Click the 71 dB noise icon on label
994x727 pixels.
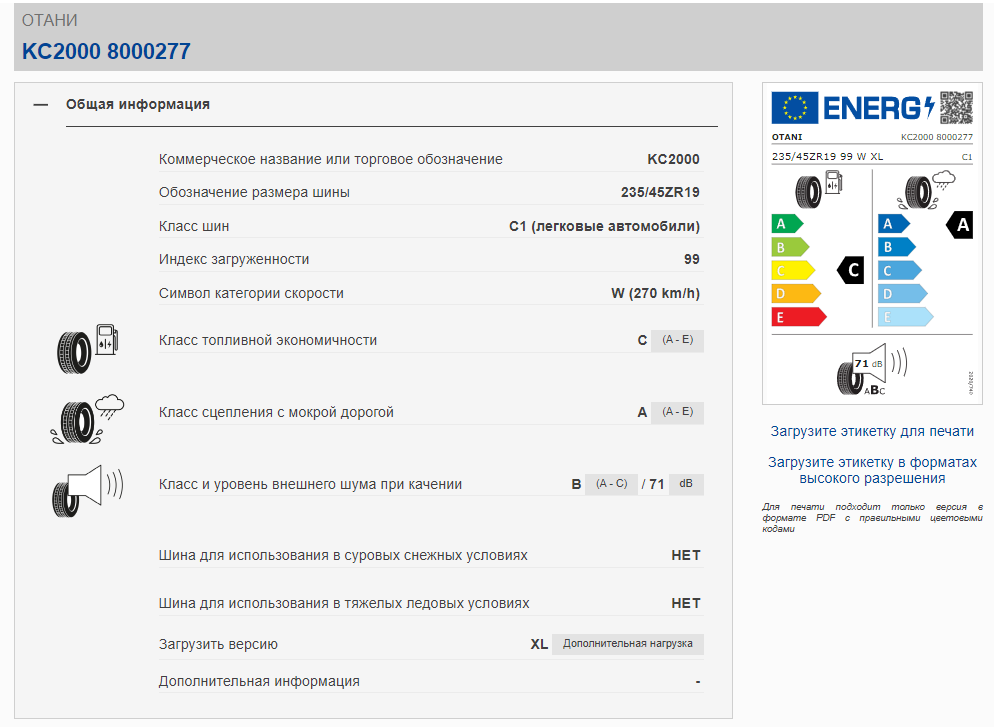coord(872,370)
